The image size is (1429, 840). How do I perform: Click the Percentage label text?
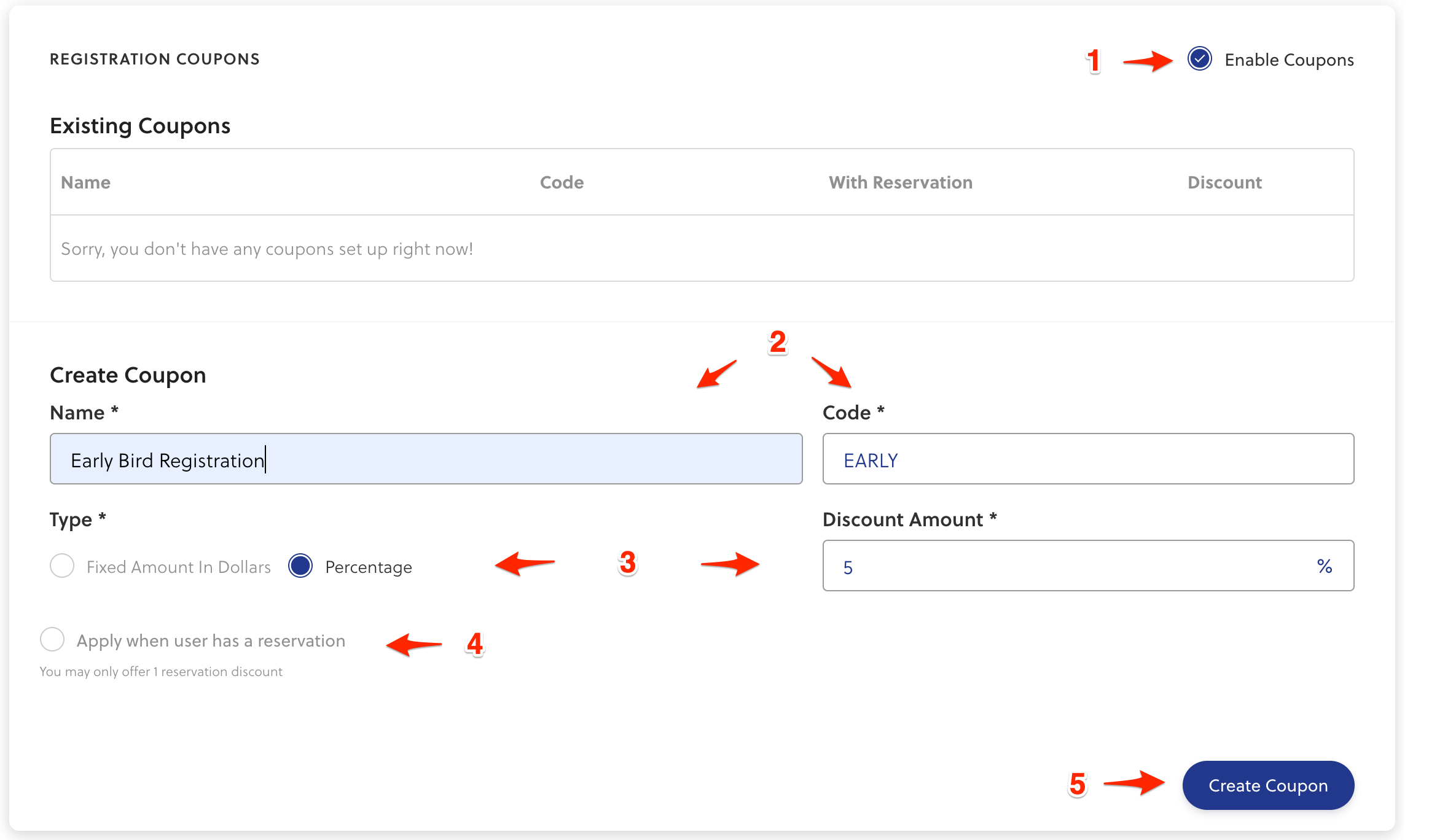pyautogui.click(x=368, y=567)
